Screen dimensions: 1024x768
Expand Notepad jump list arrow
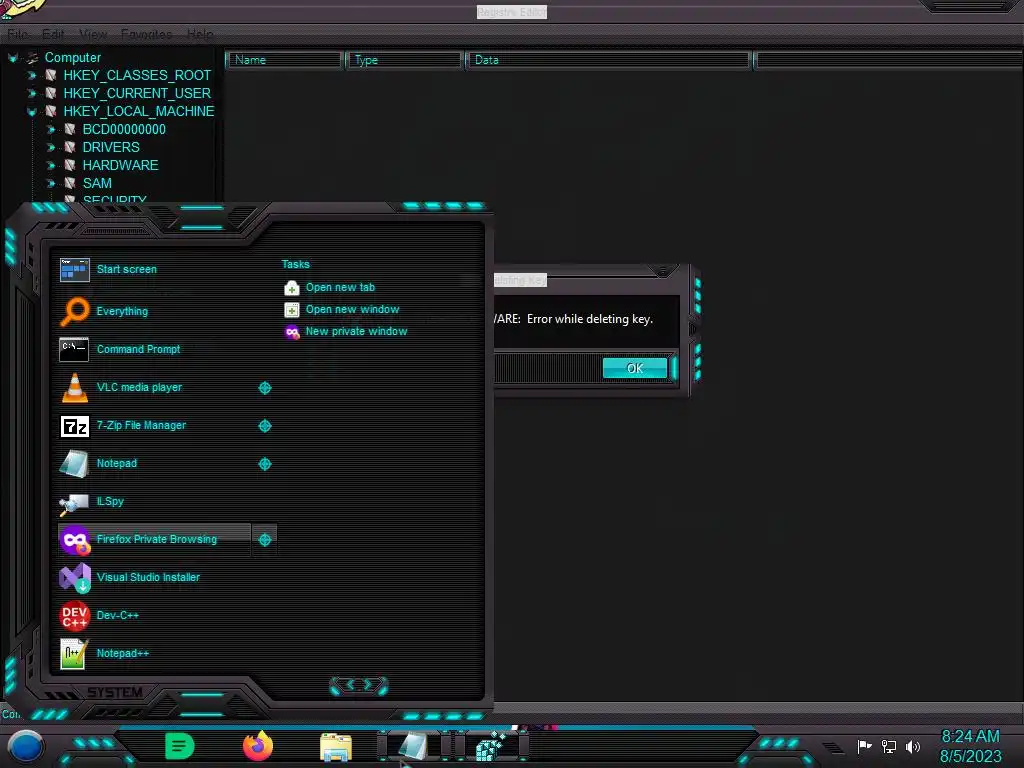tap(264, 464)
